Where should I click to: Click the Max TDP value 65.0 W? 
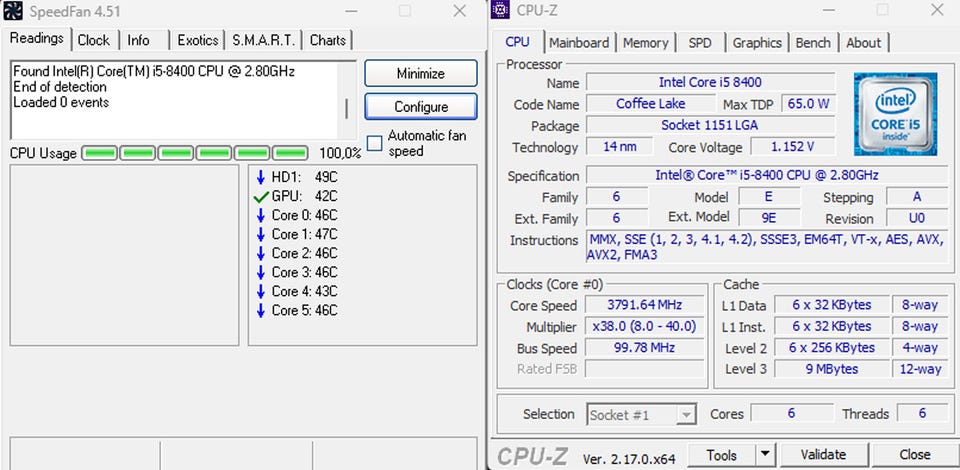808,104
